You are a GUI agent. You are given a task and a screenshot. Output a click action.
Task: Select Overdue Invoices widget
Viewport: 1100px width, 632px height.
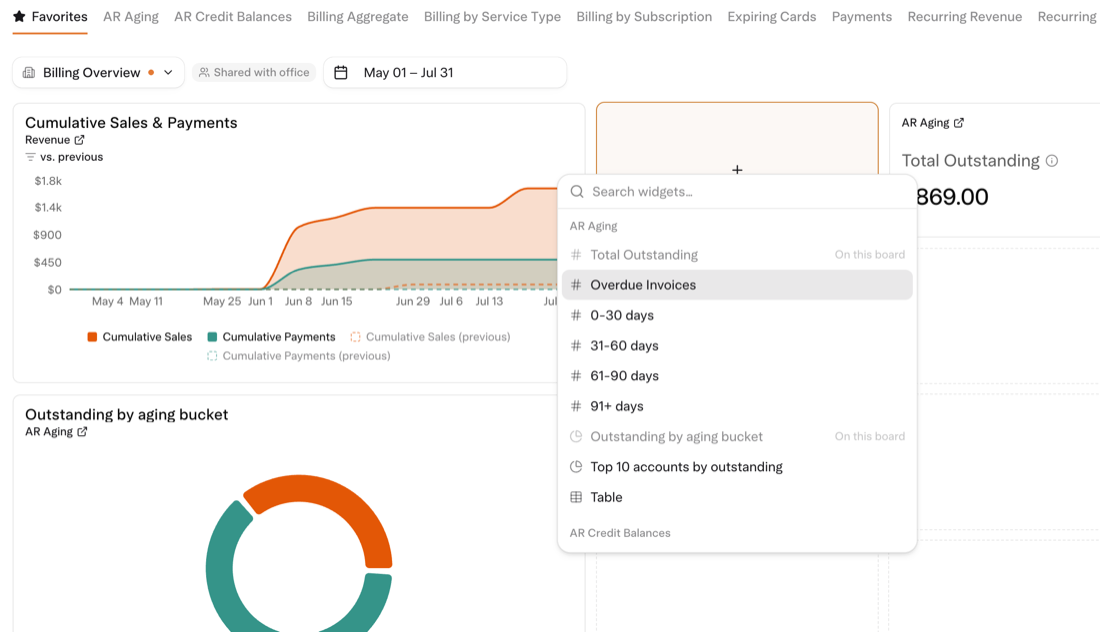[x=737, y=285]
